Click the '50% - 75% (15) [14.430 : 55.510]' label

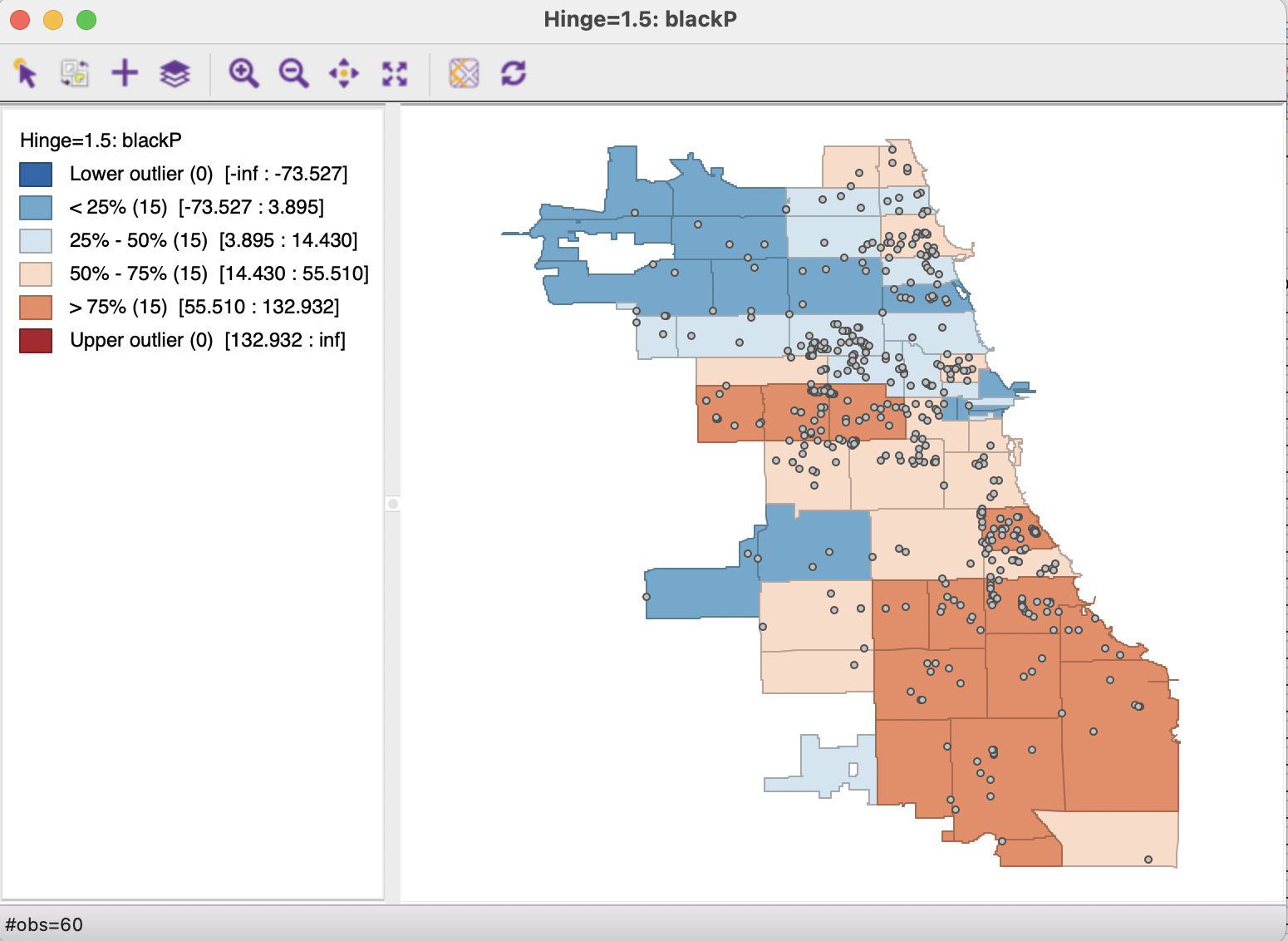click(219, 273)
